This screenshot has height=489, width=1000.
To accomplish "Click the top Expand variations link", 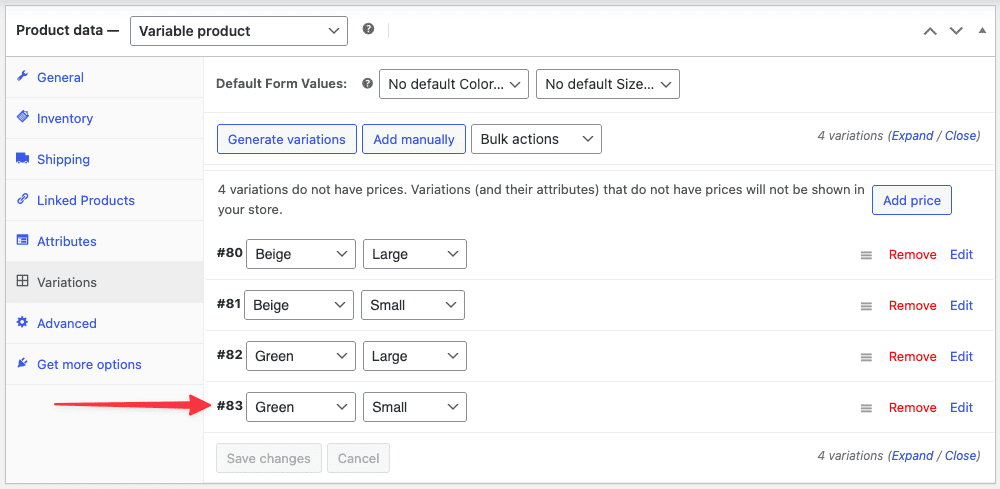I will point(911,135).
